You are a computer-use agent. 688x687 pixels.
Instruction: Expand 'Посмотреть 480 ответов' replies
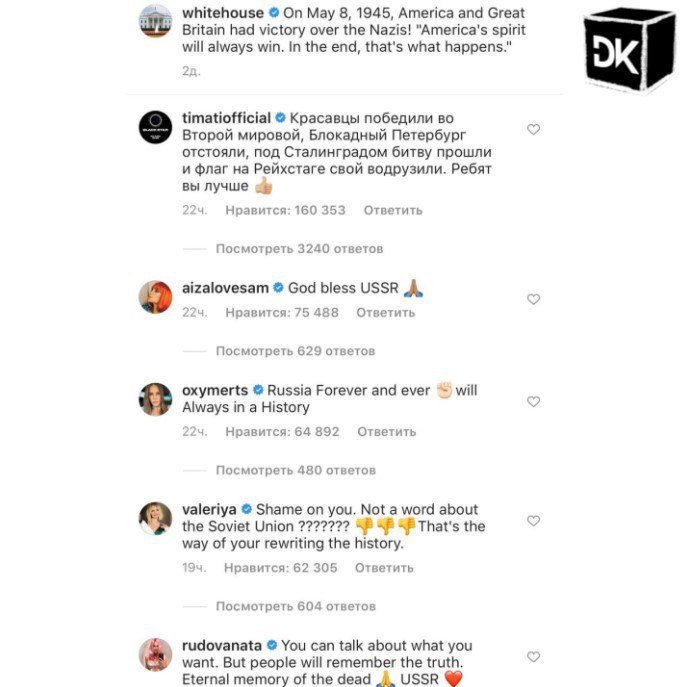[296, 470]
